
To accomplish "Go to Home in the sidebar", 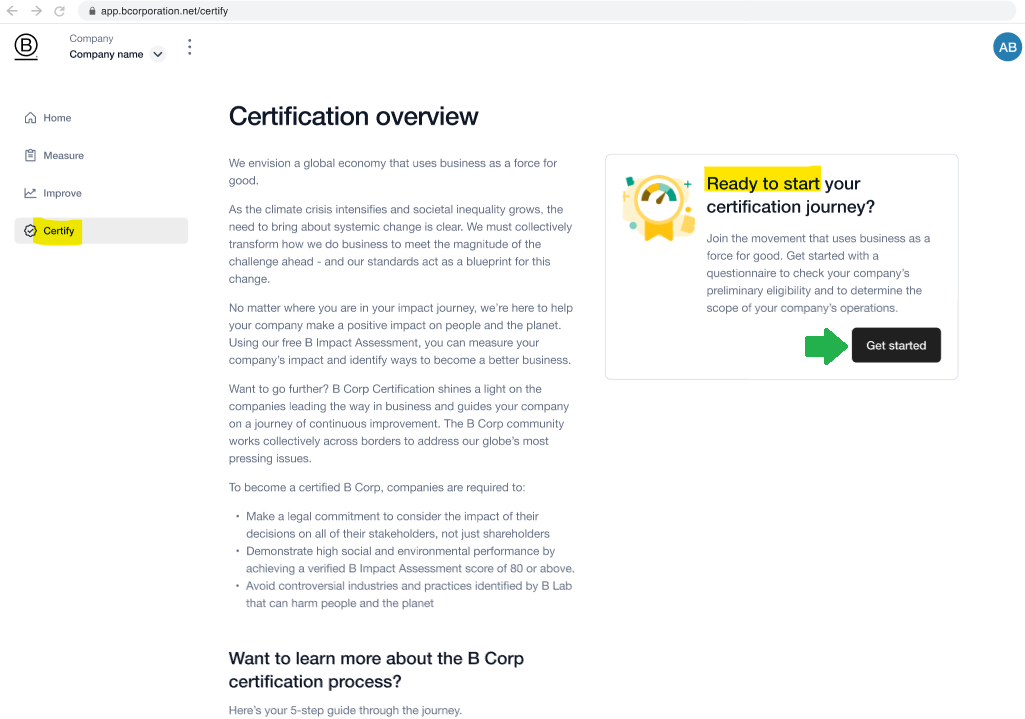I will (101, 118).
